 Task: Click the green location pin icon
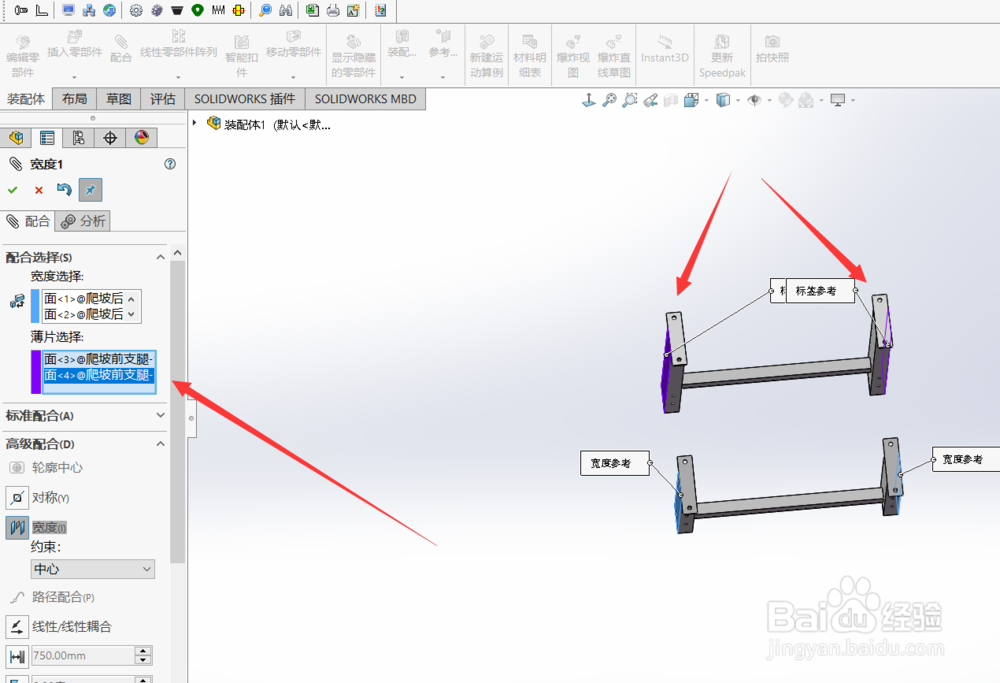click(x=197, y=10)
